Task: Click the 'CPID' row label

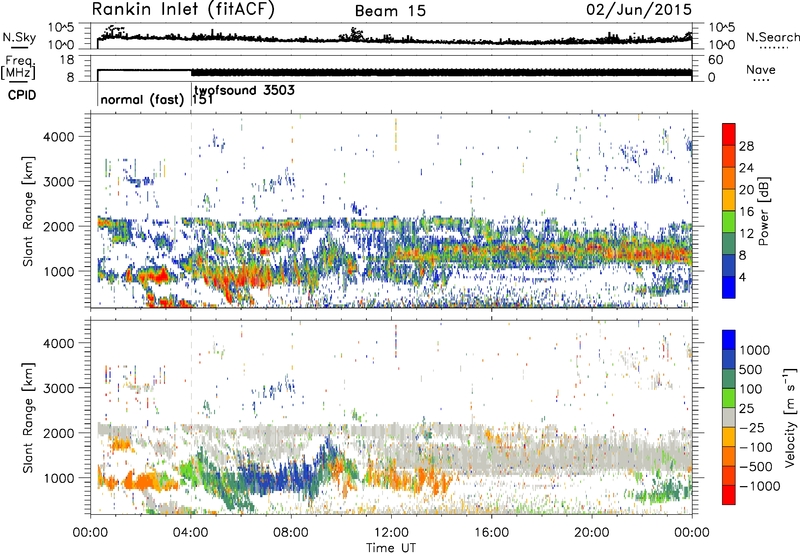Action: pyautogui.click(x=22, y=95)
